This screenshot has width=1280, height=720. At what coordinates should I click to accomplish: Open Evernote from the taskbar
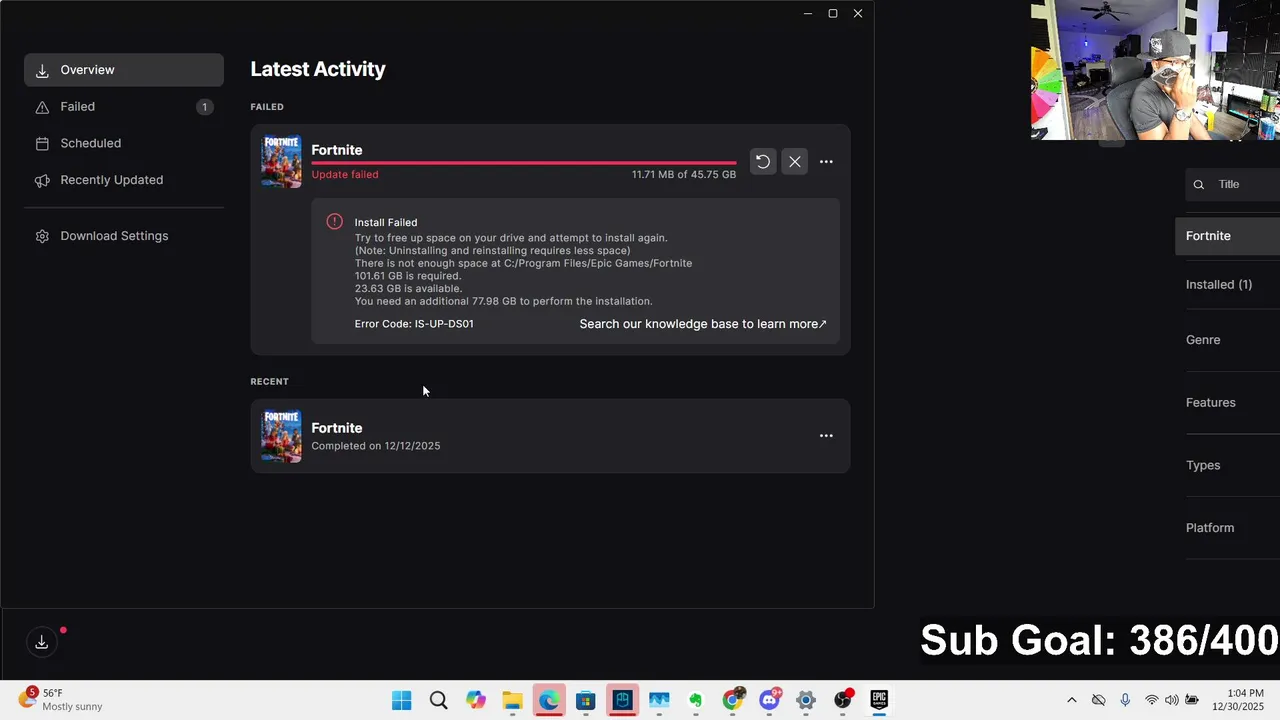(x=696, y=700)
